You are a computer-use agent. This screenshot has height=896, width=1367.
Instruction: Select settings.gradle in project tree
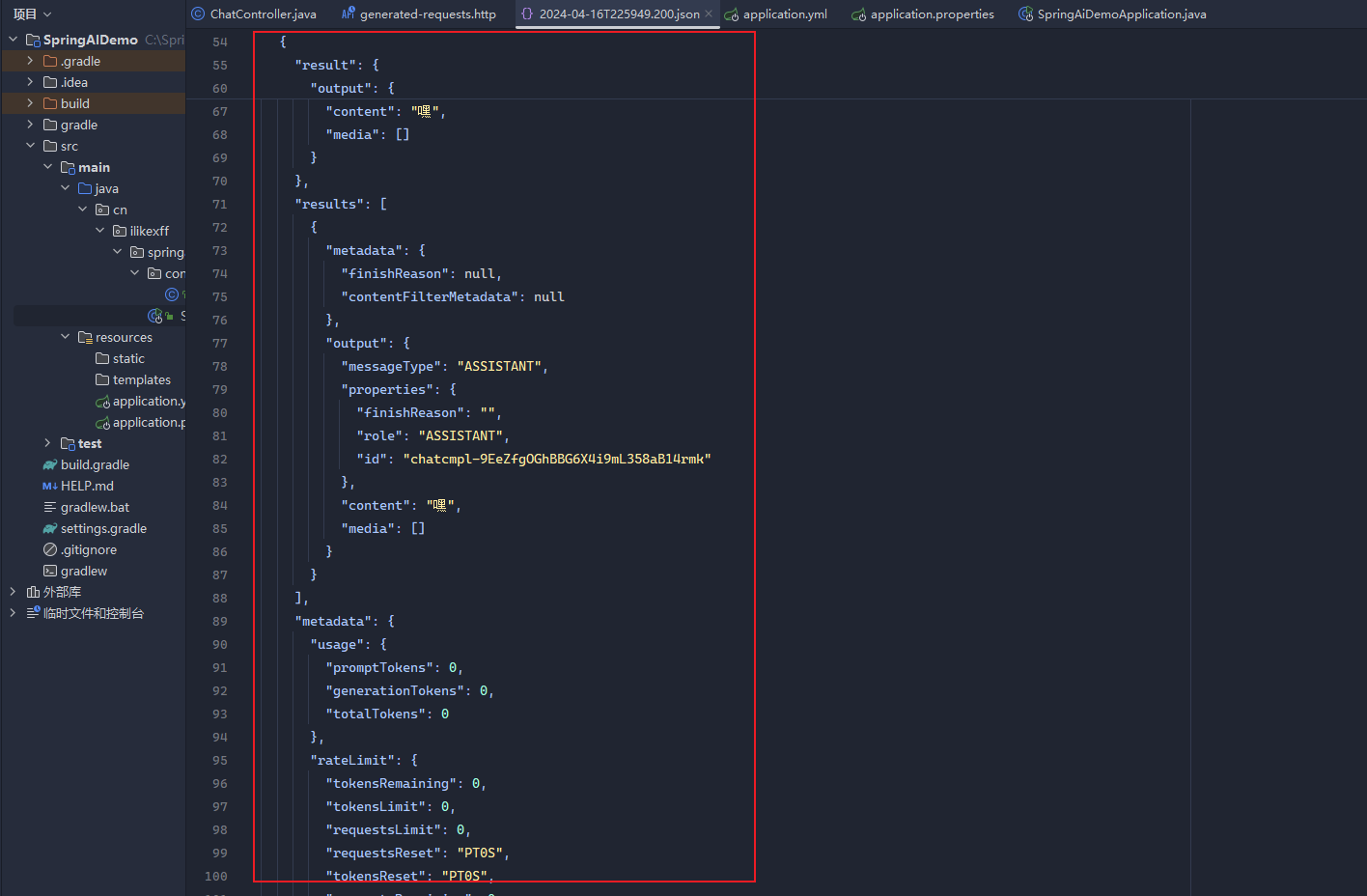pyautogui.click(x=103, y=528)
